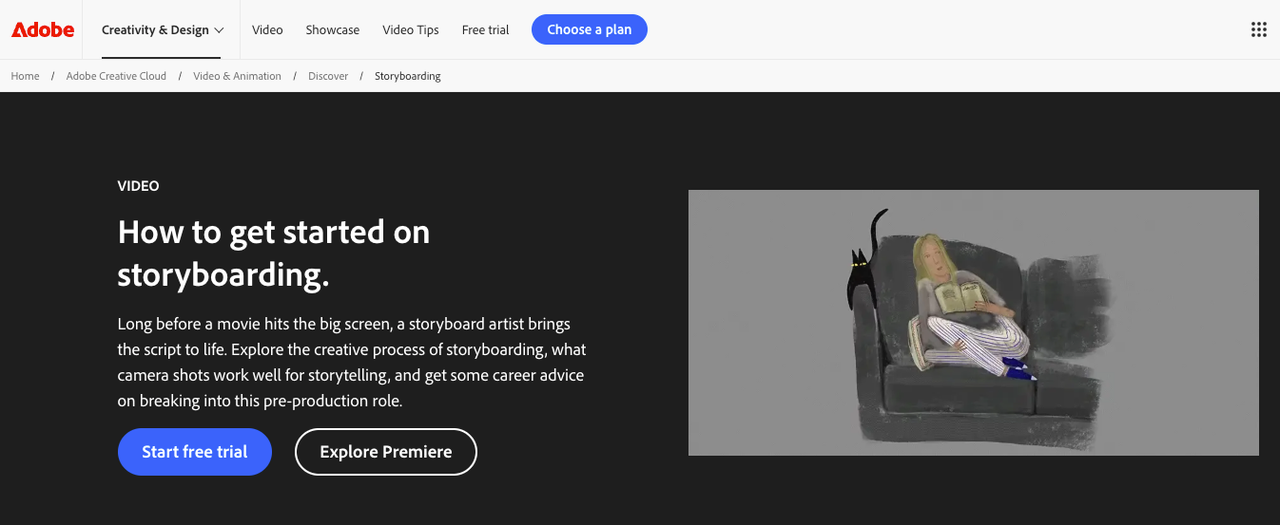This screenshot has width=1280, height=525.
Task: Select the Free trial nav link
Action: click(x=485, y=30)
